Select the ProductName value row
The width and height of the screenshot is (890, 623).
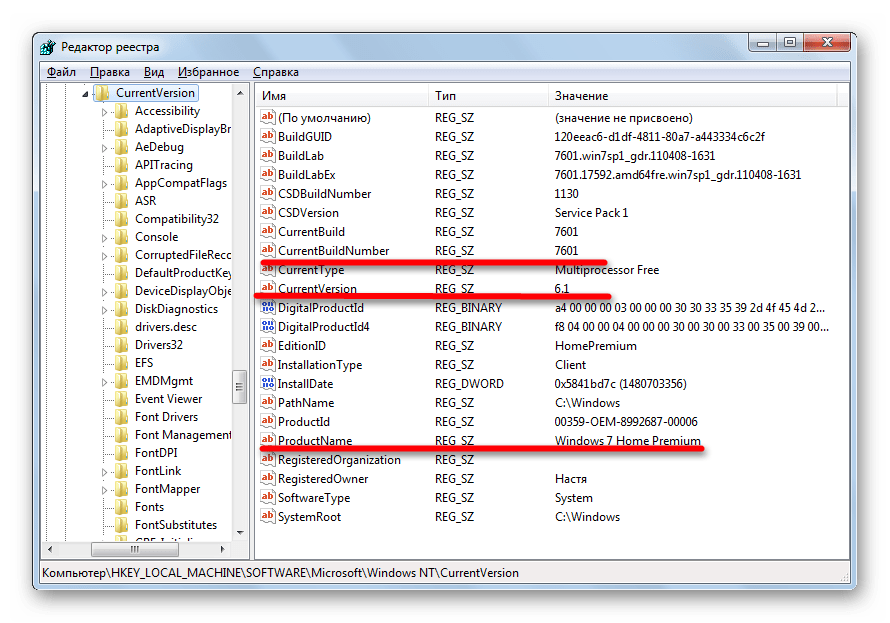[x=552, y=440]
